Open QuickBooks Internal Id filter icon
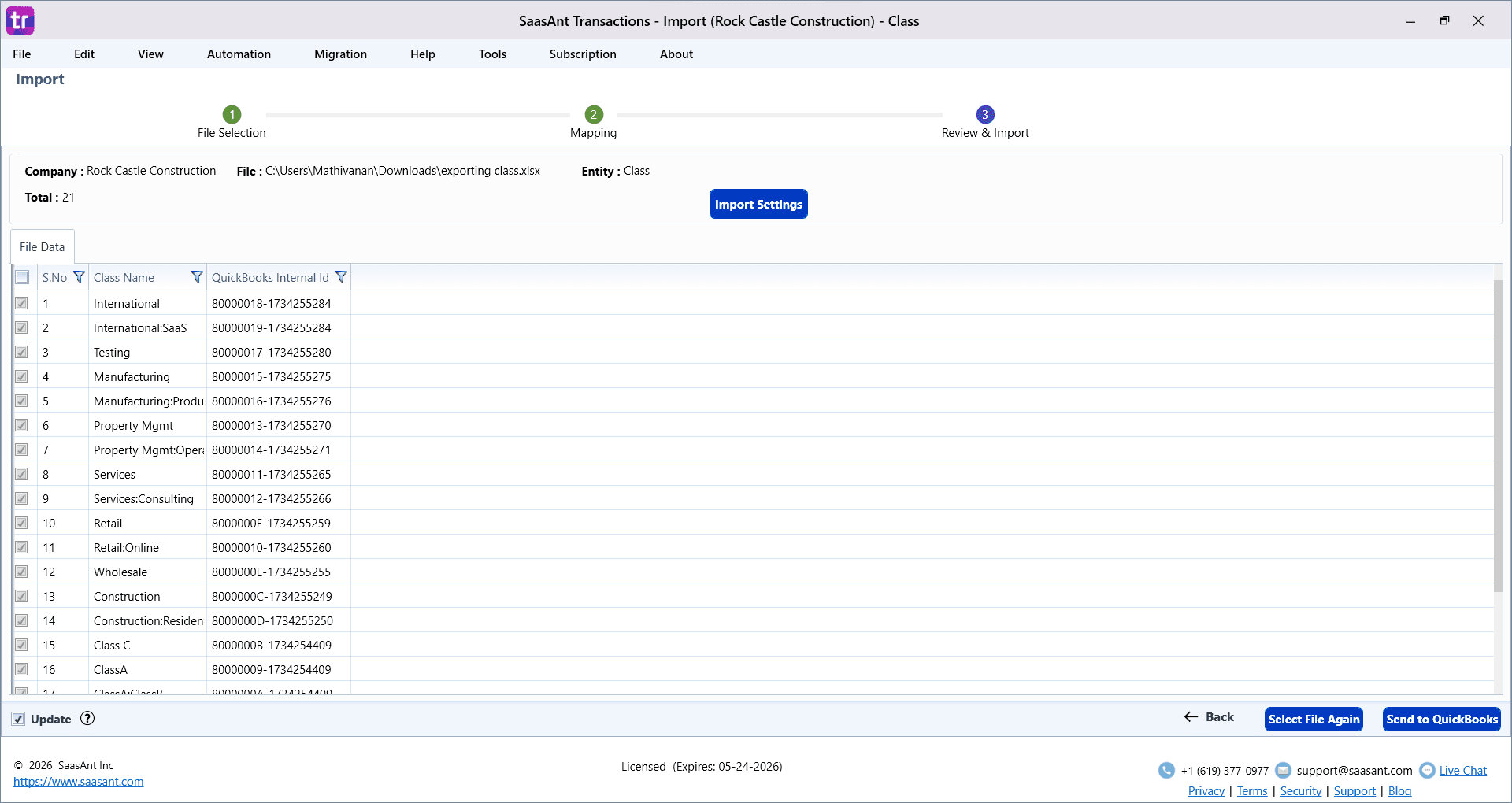The height and width of the screenshot is (803, 1512). click(341, 277)
